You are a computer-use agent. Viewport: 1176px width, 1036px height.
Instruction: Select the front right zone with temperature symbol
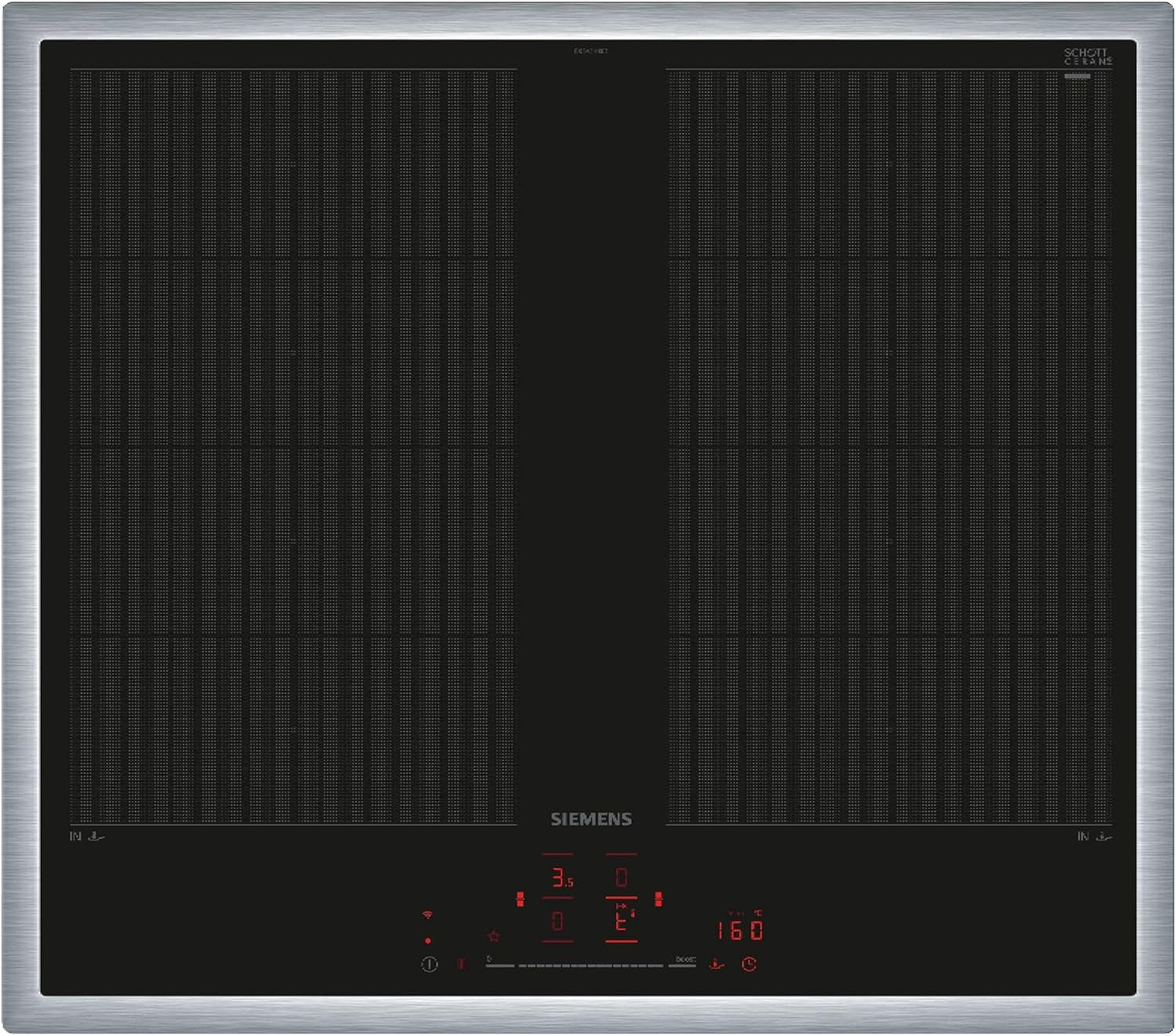622,919
